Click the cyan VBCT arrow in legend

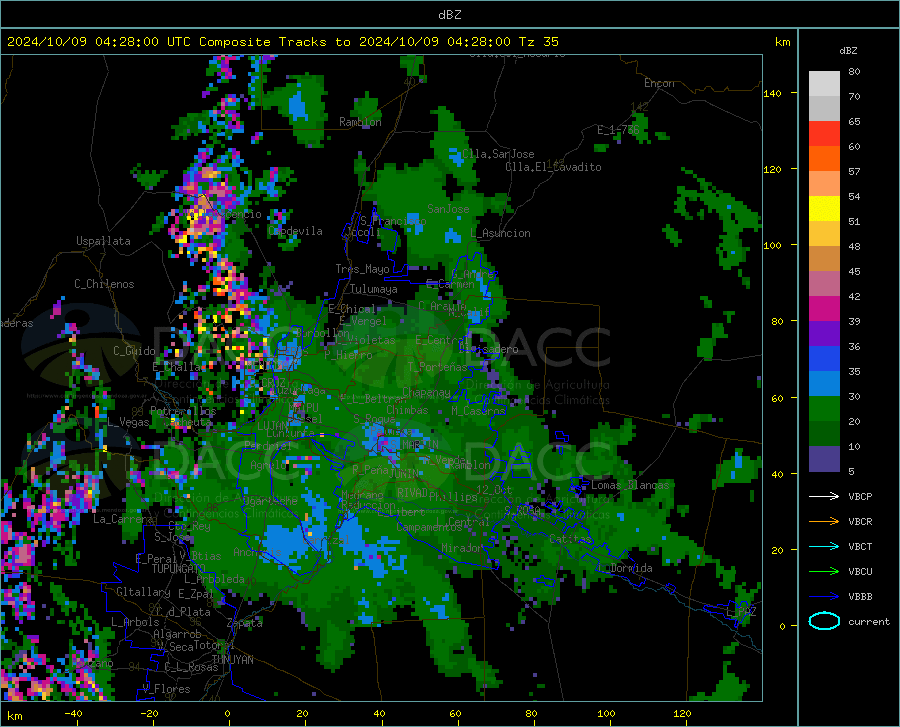[824, 546]
